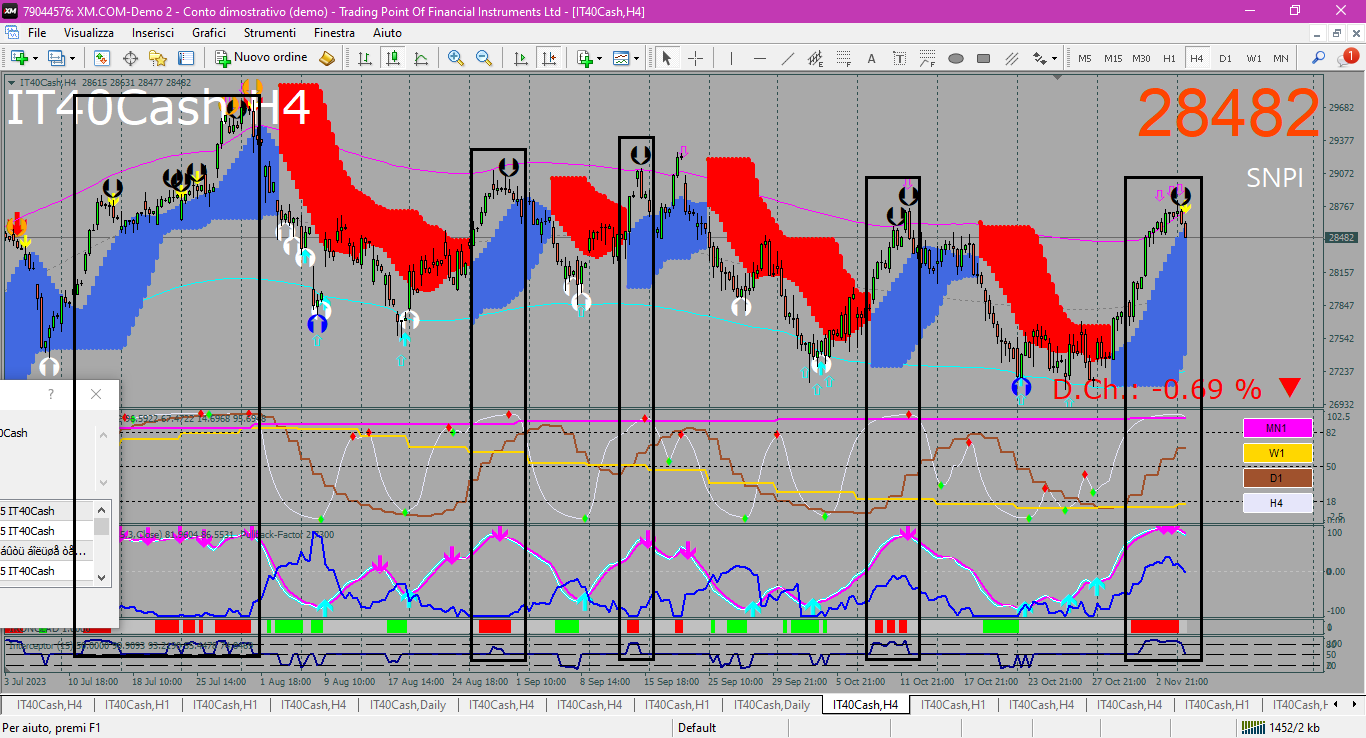Click the dialog list's scroll-up arrow
Screen dimensions: 1366x738
click(101, 509)
